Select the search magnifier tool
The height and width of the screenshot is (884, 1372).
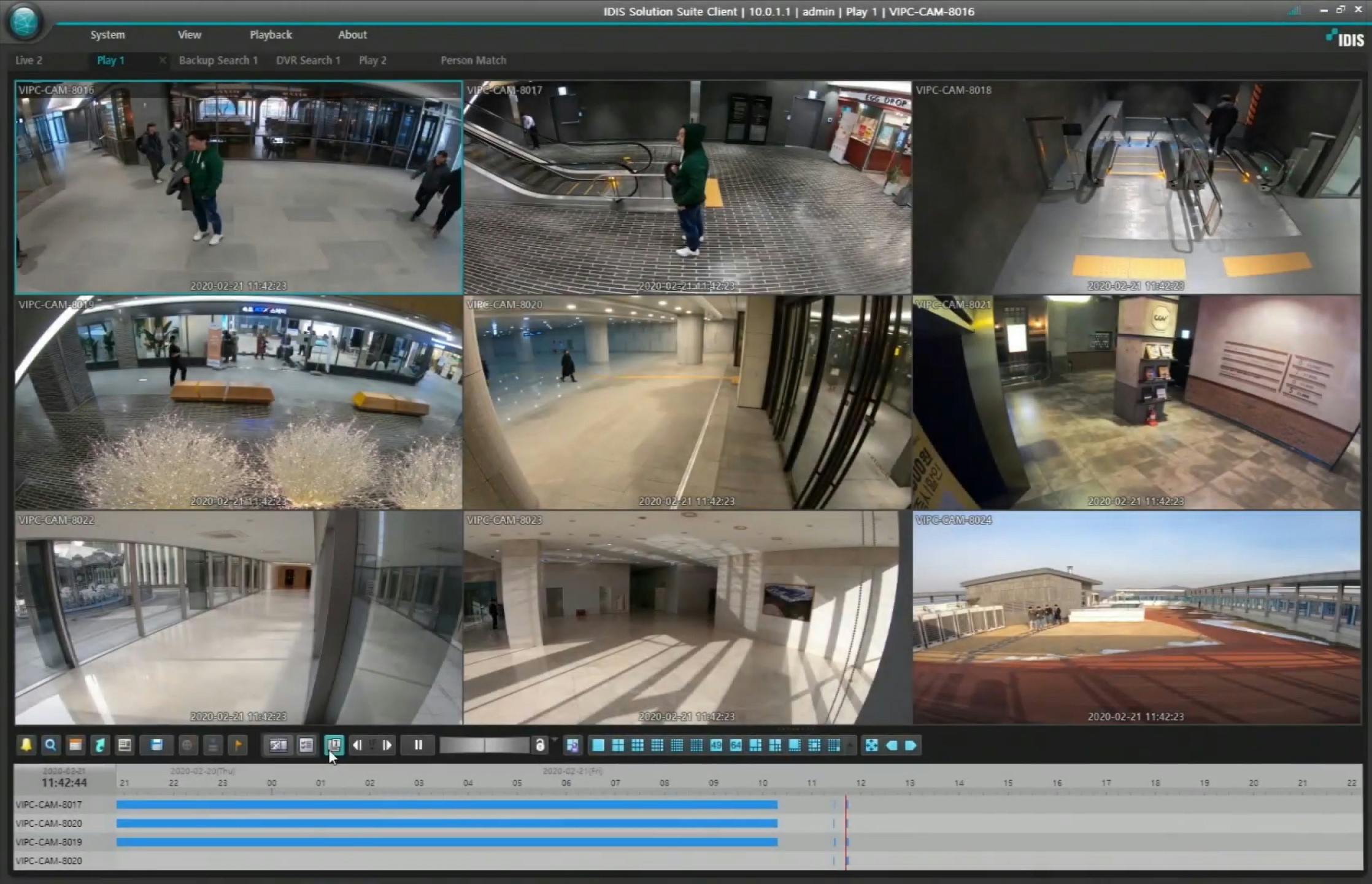[x=51, y=745]
